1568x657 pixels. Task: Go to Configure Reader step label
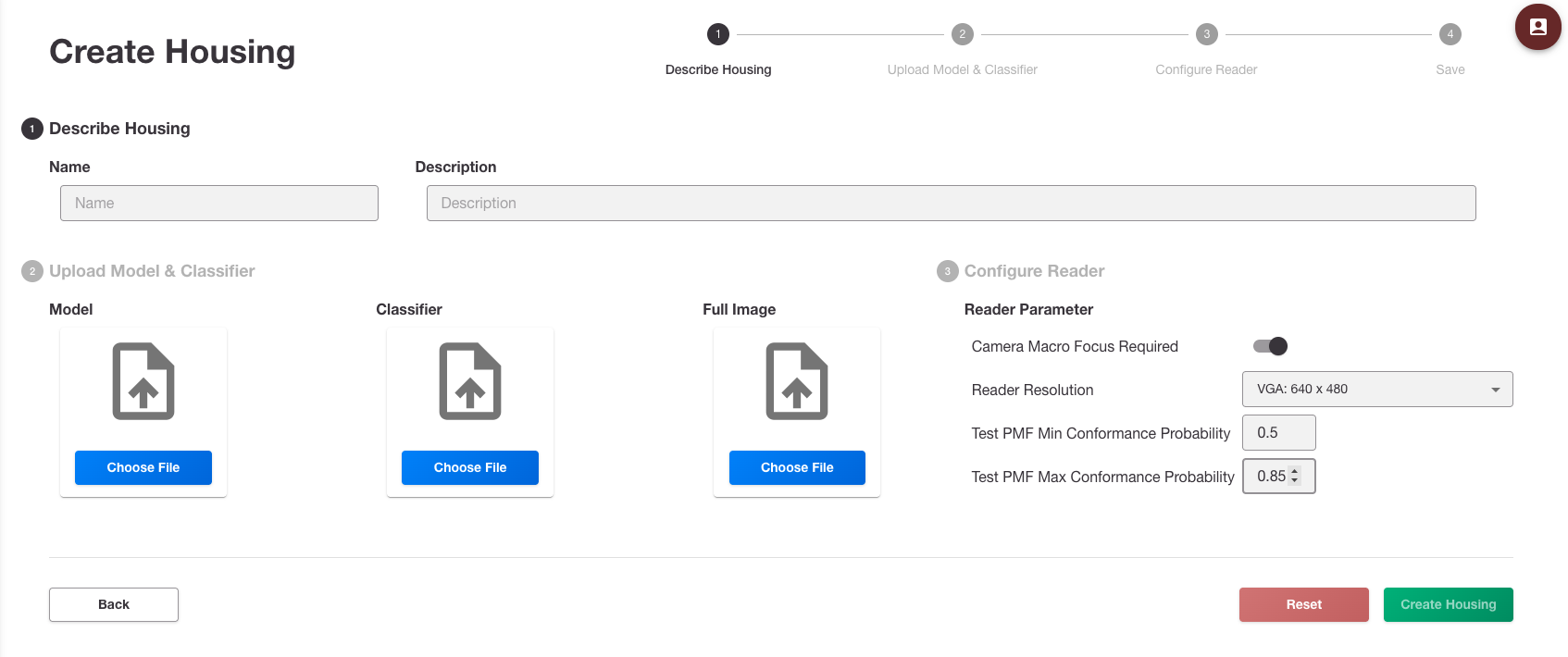coord(1206,69)
